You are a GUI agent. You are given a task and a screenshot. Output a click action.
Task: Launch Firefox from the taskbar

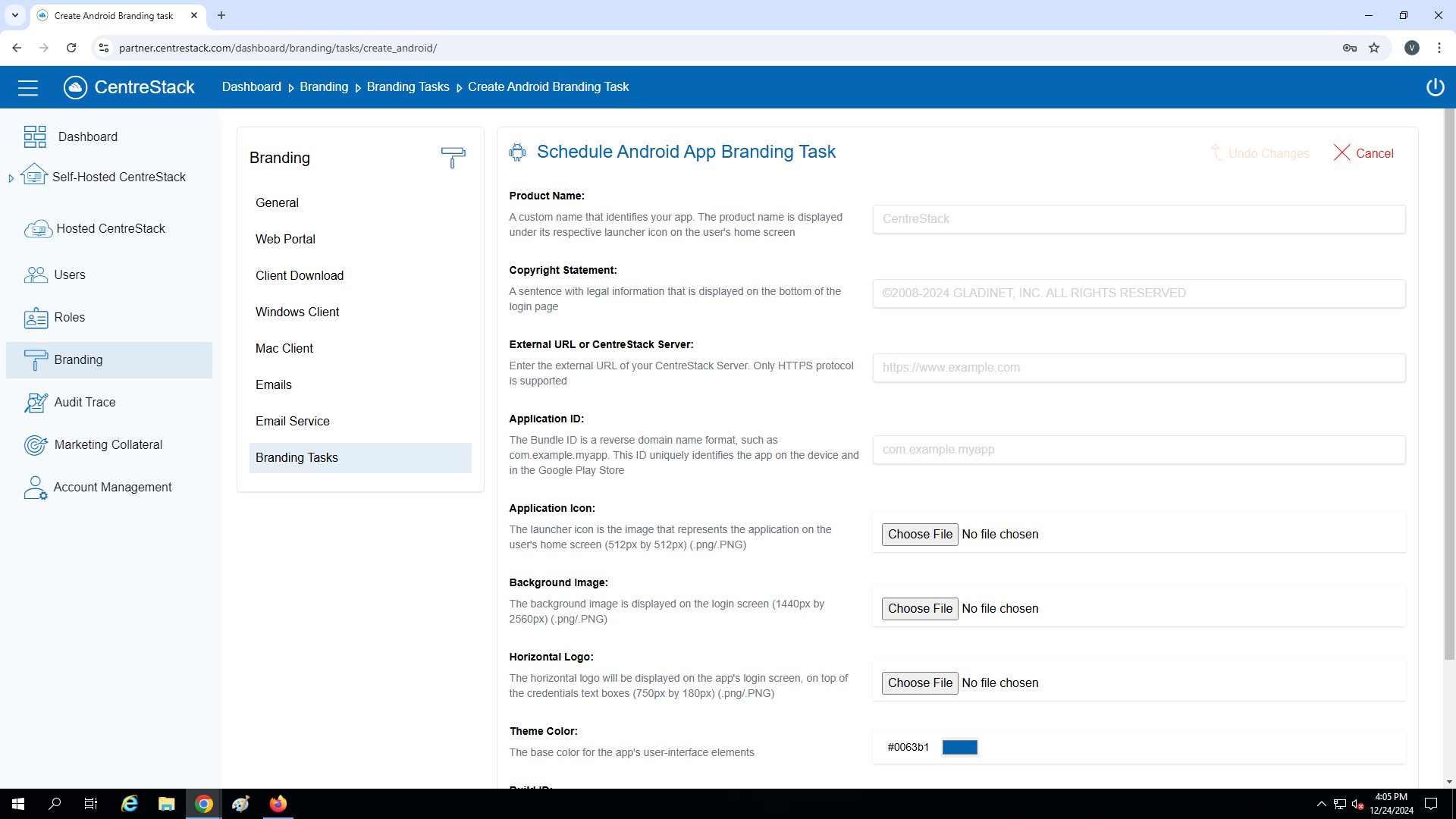(278, 804)
